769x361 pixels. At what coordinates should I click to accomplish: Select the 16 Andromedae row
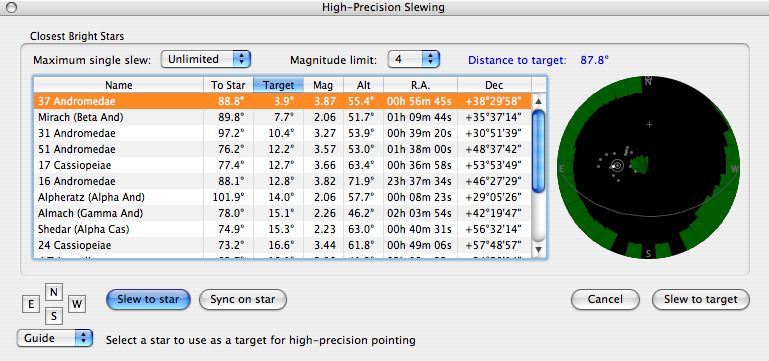[x=282, y=181]
